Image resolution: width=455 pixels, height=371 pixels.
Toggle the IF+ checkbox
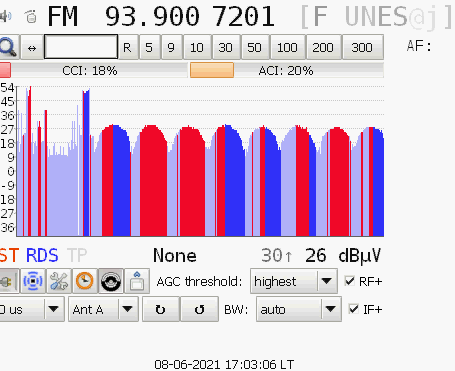(x=353, y=309)
